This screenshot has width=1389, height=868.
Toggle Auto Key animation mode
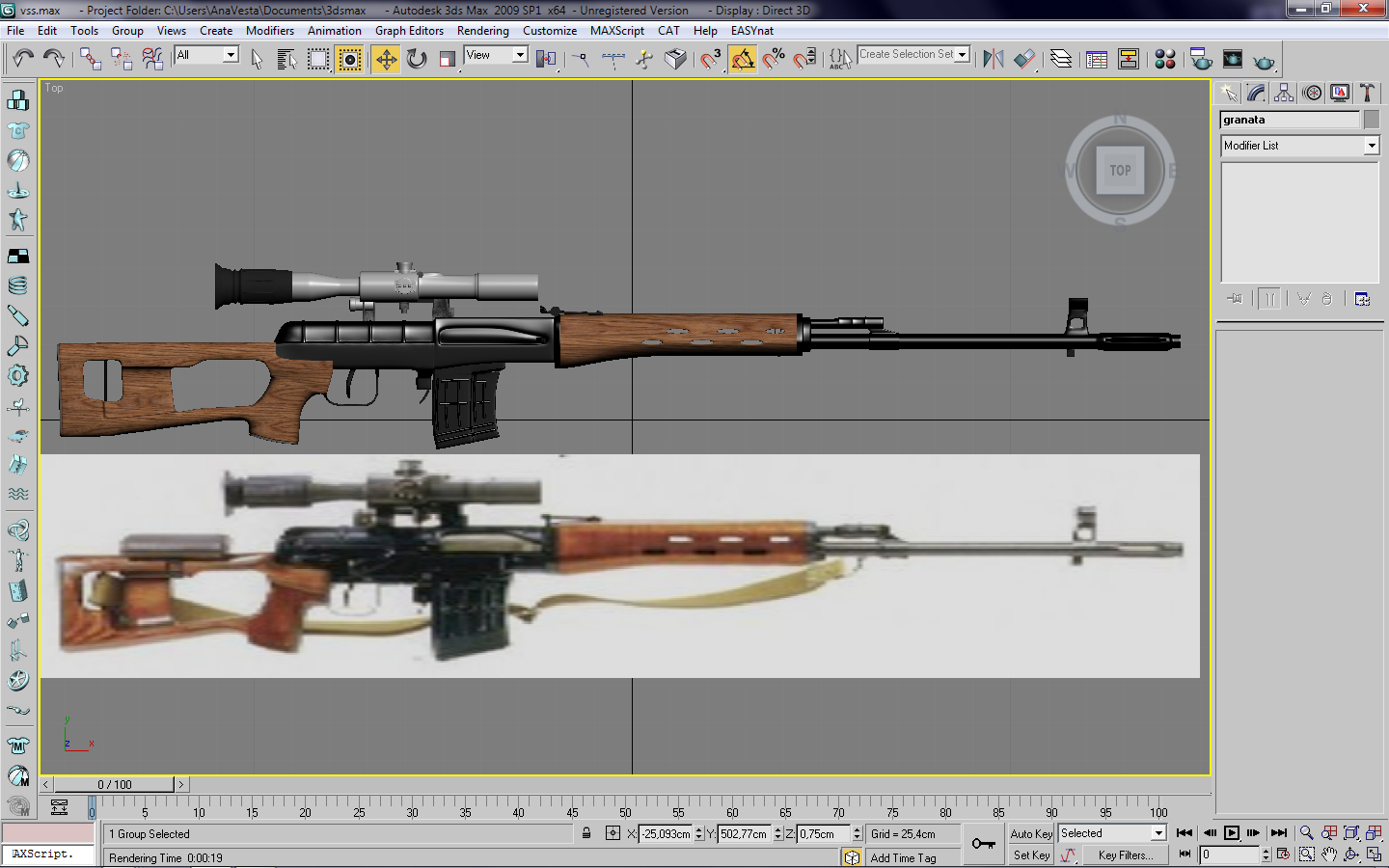pos(1031,833)
